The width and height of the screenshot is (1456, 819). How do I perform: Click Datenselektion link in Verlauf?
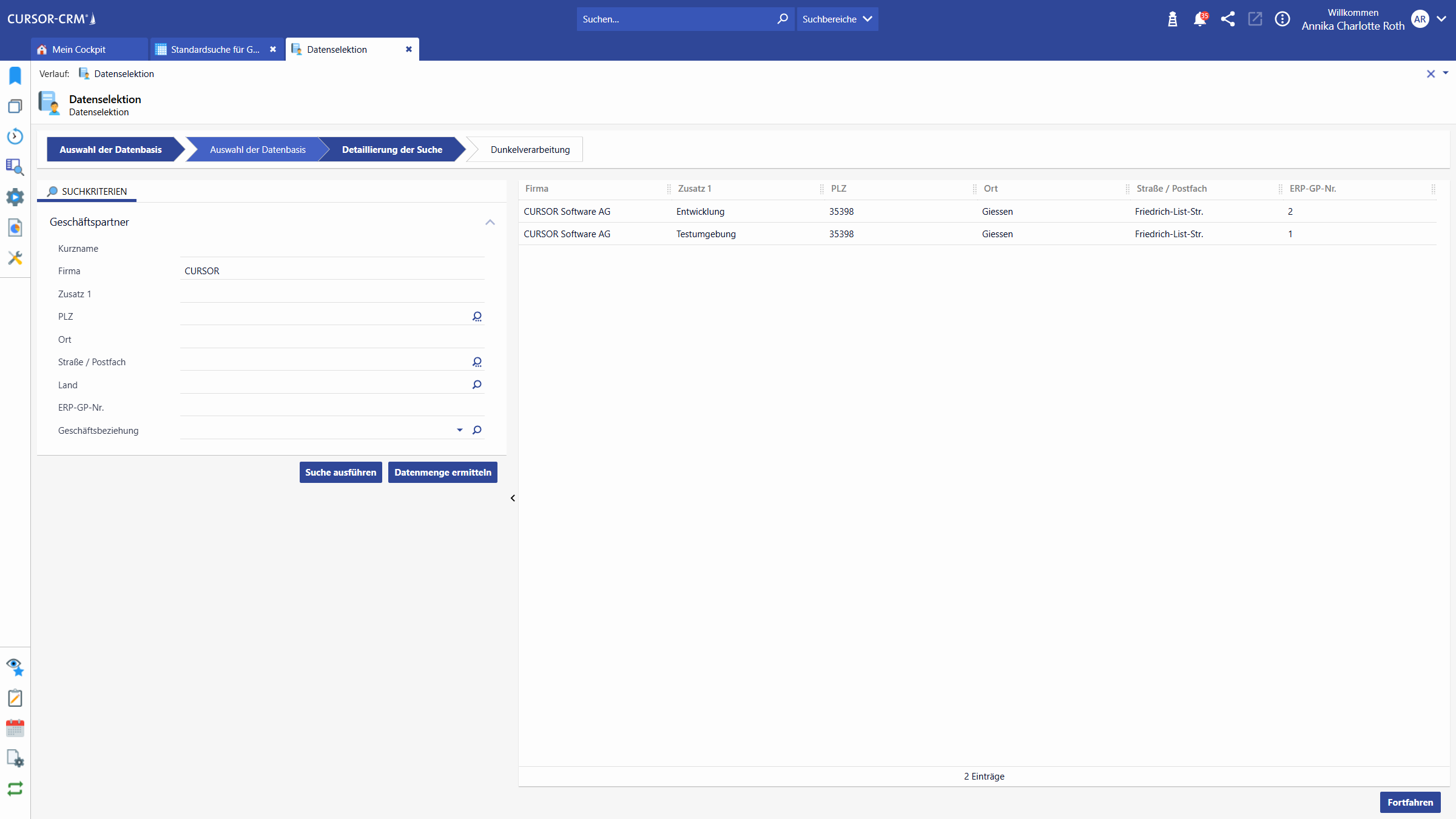coord(124,74)
